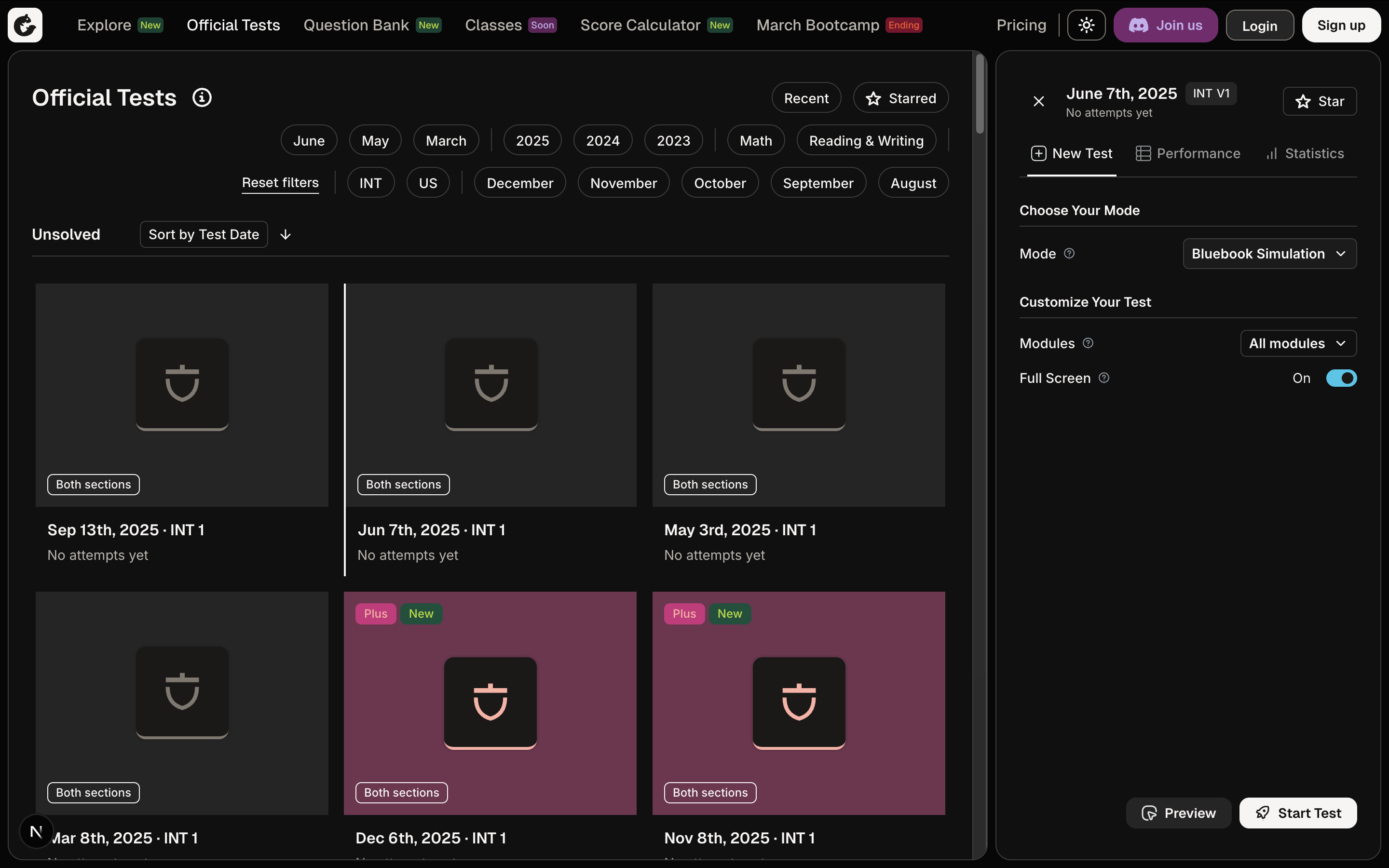Click the Reset filters link
Viewport: 1389px width, 868px height.
tap(280, 183)
